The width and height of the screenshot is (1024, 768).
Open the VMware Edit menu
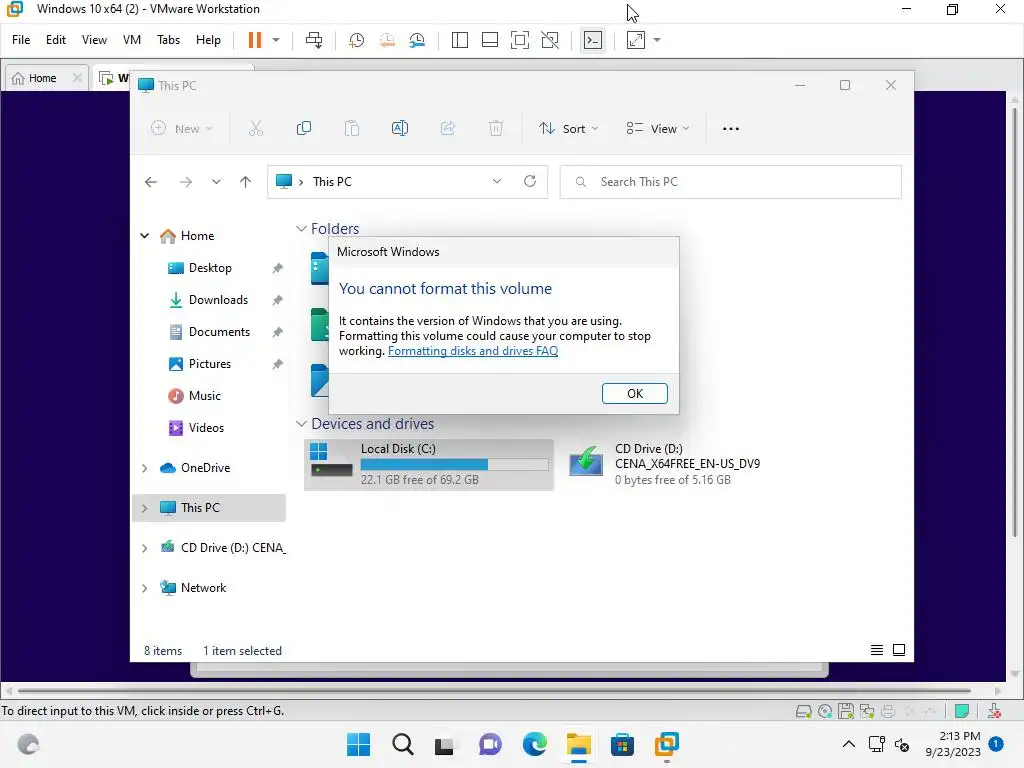pos(56,40)
